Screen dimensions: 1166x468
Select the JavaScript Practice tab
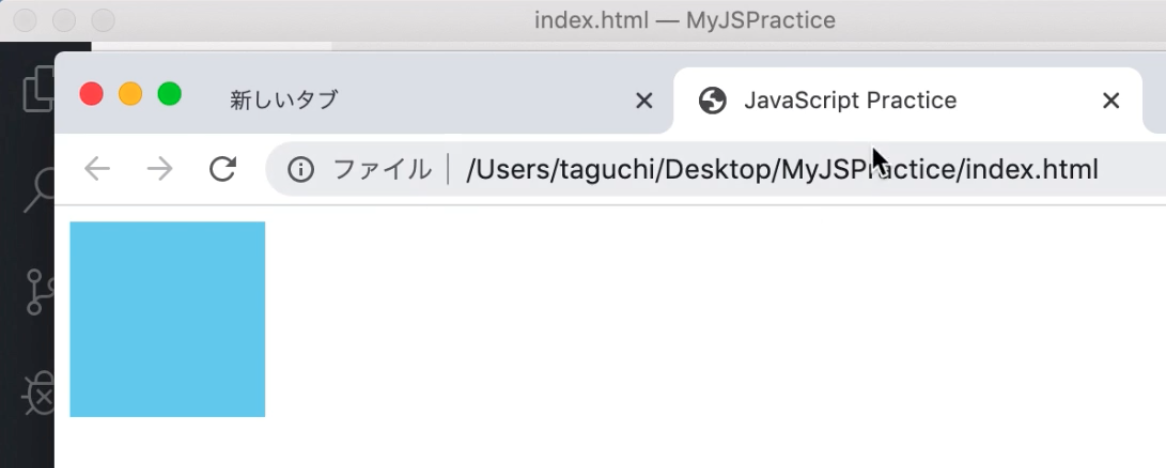tap(850, 100)
